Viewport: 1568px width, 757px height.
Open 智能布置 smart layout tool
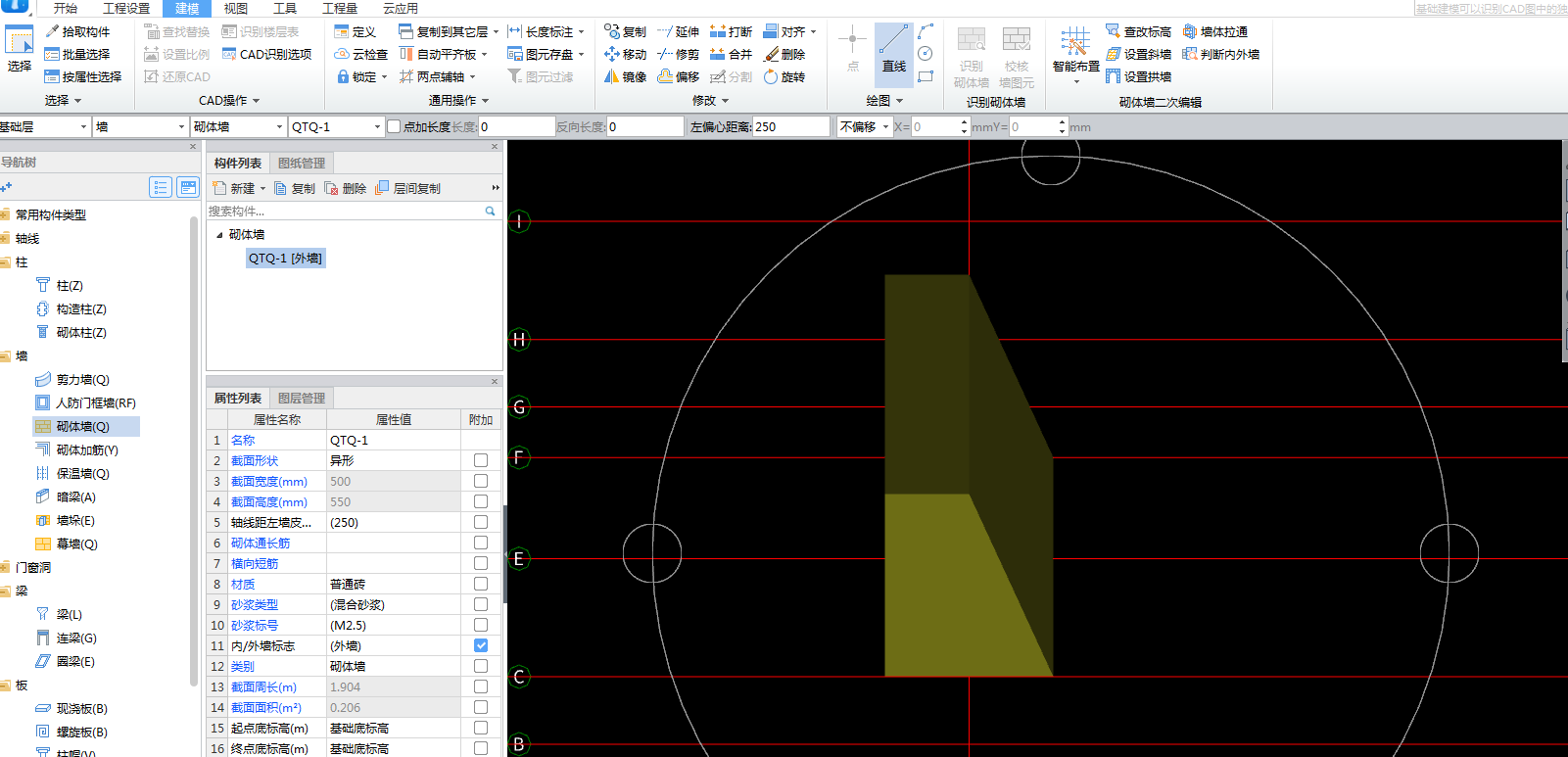1075,53
